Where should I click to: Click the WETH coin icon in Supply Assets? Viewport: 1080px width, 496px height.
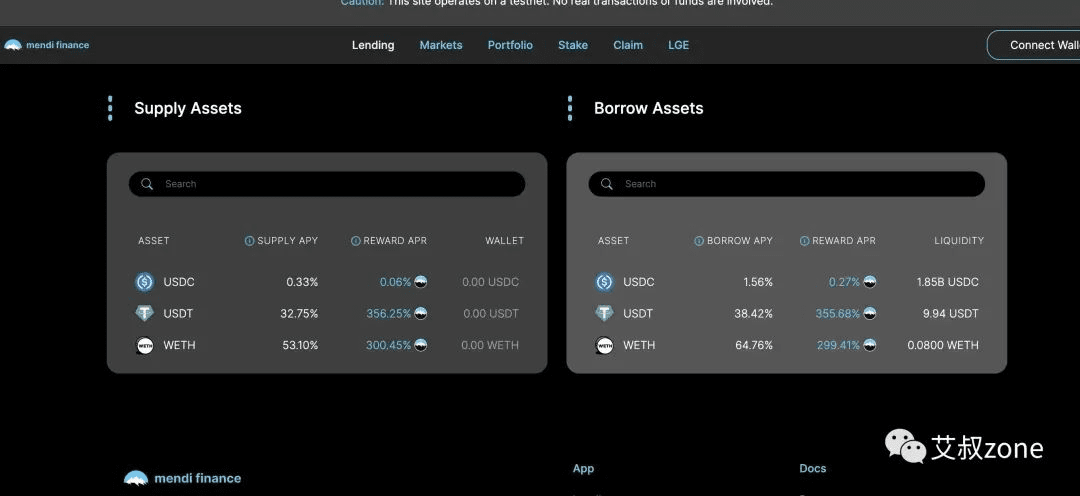tap(145, 345)
